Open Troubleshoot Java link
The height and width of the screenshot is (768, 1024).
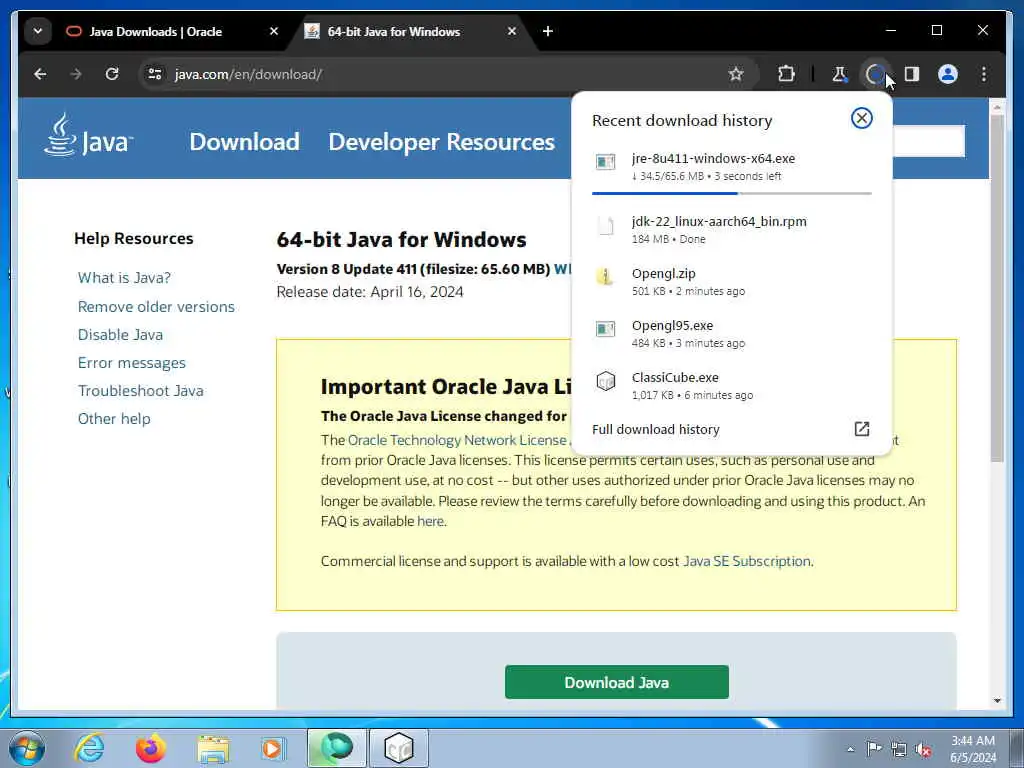(140, 391)
